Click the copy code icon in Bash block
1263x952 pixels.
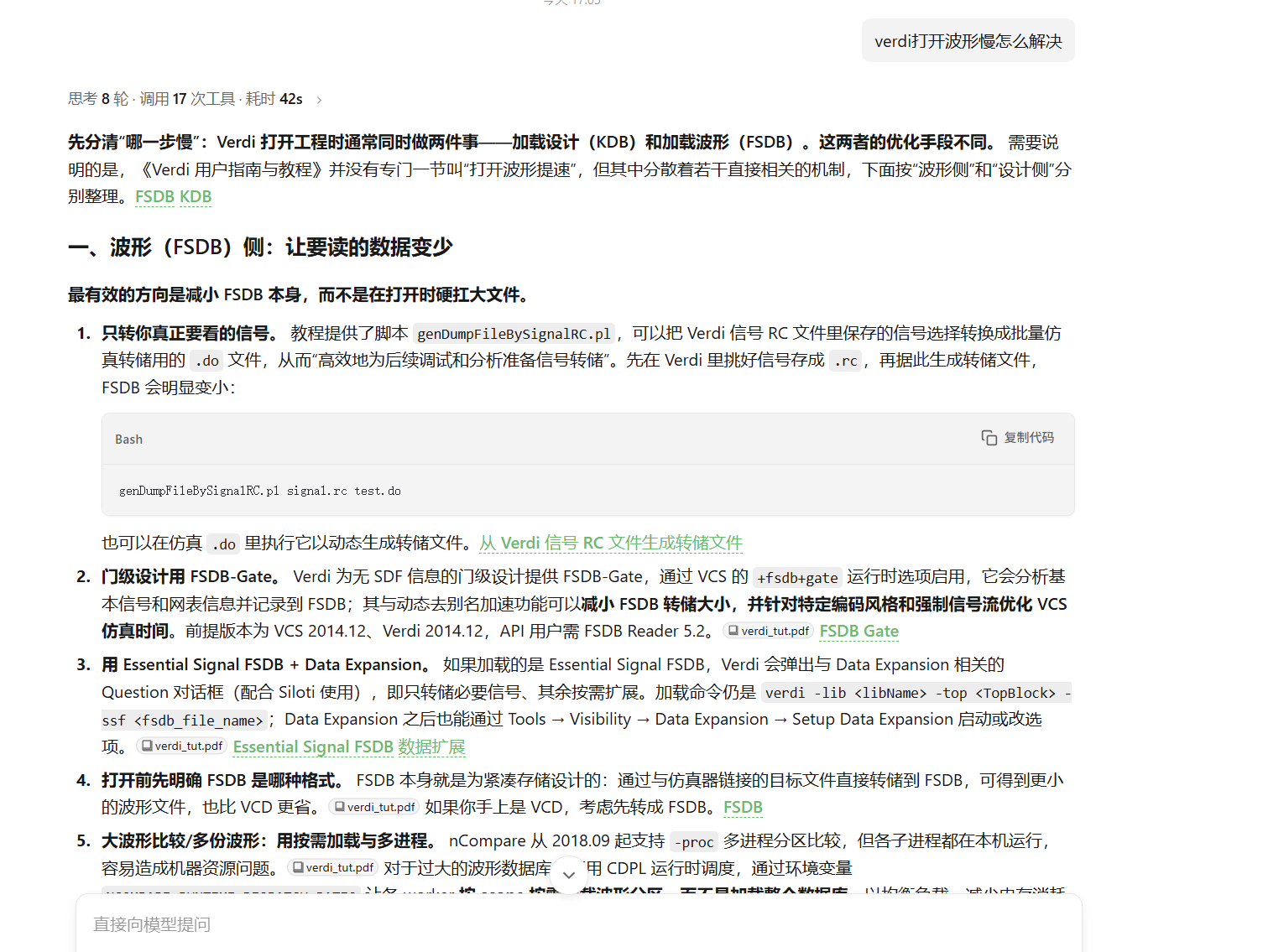coord(989,438)
